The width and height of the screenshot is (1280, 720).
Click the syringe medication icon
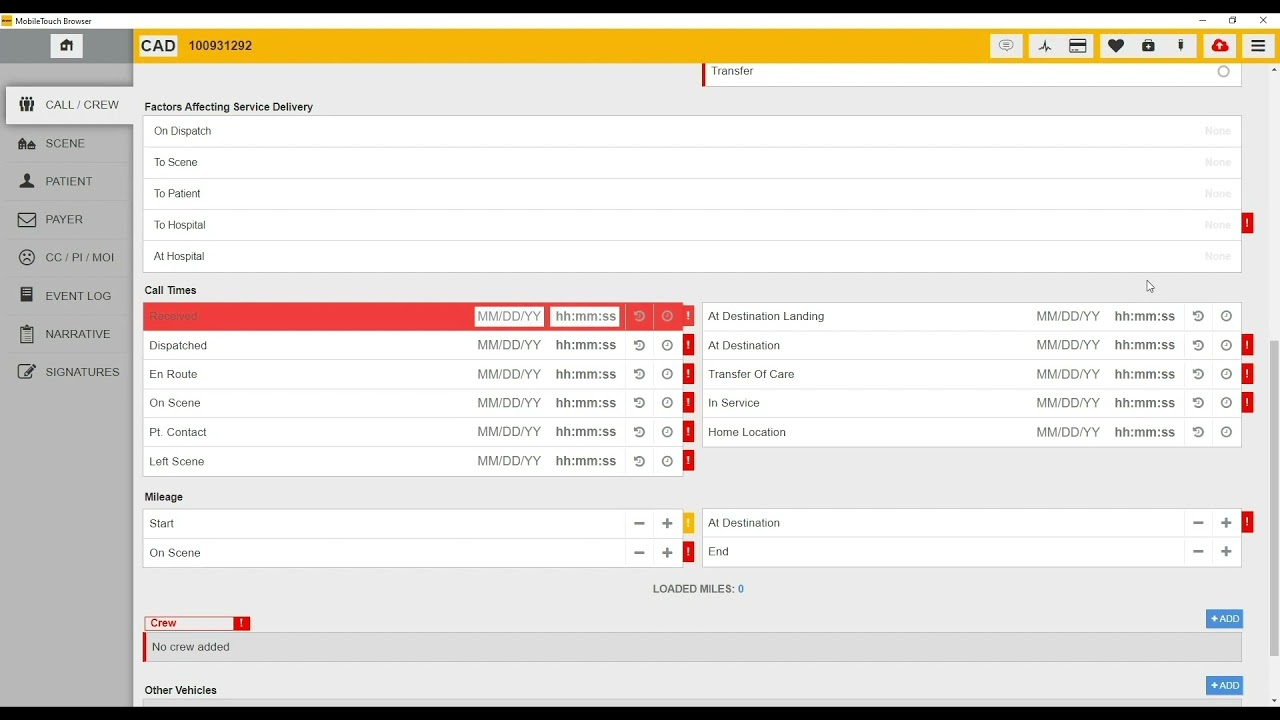coord(1182,46)
